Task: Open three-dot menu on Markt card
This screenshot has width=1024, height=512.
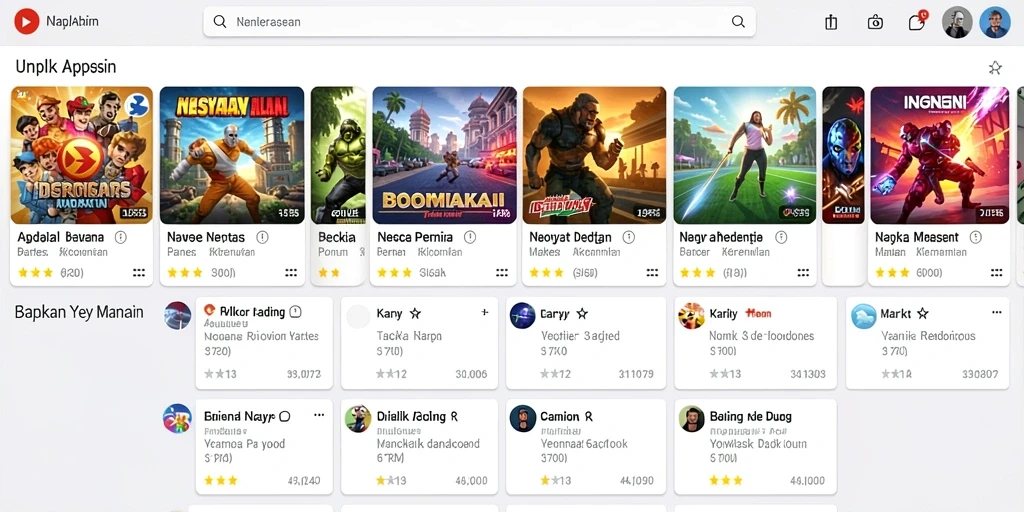Action: pyautogui.click(x=997, y=313)
